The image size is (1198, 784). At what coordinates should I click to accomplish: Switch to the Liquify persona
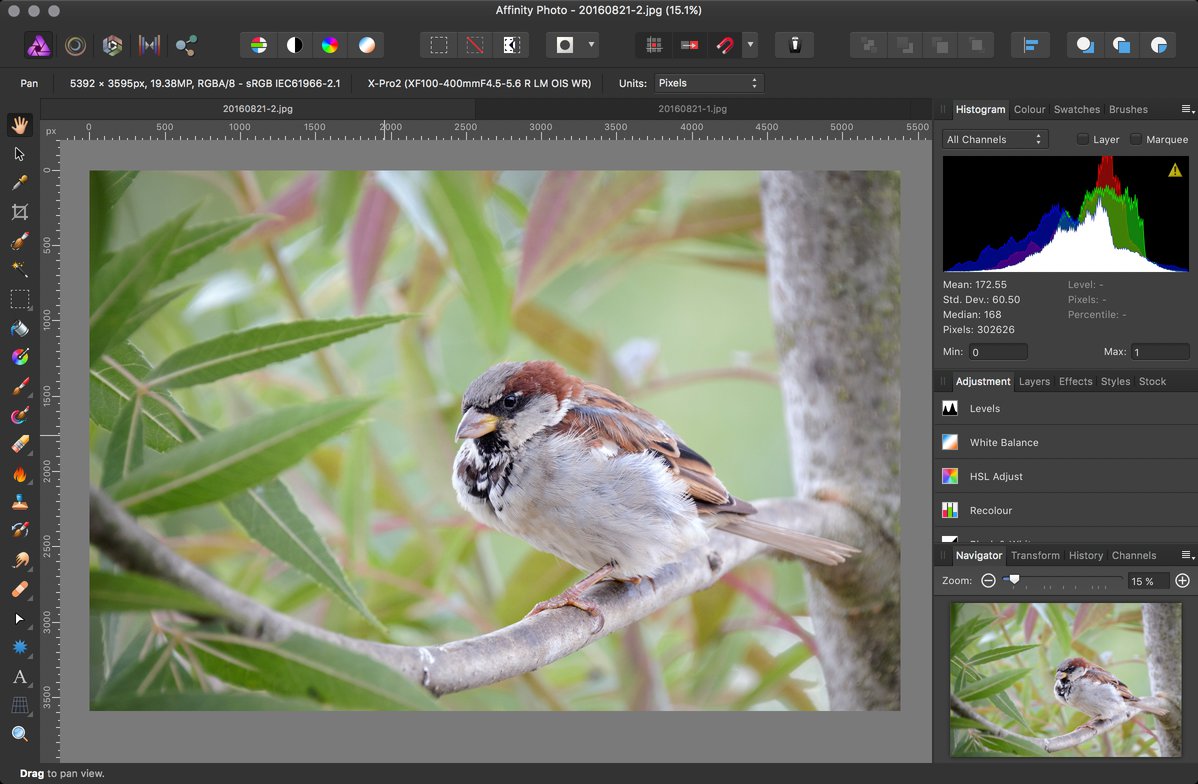(x=75, y=46)
